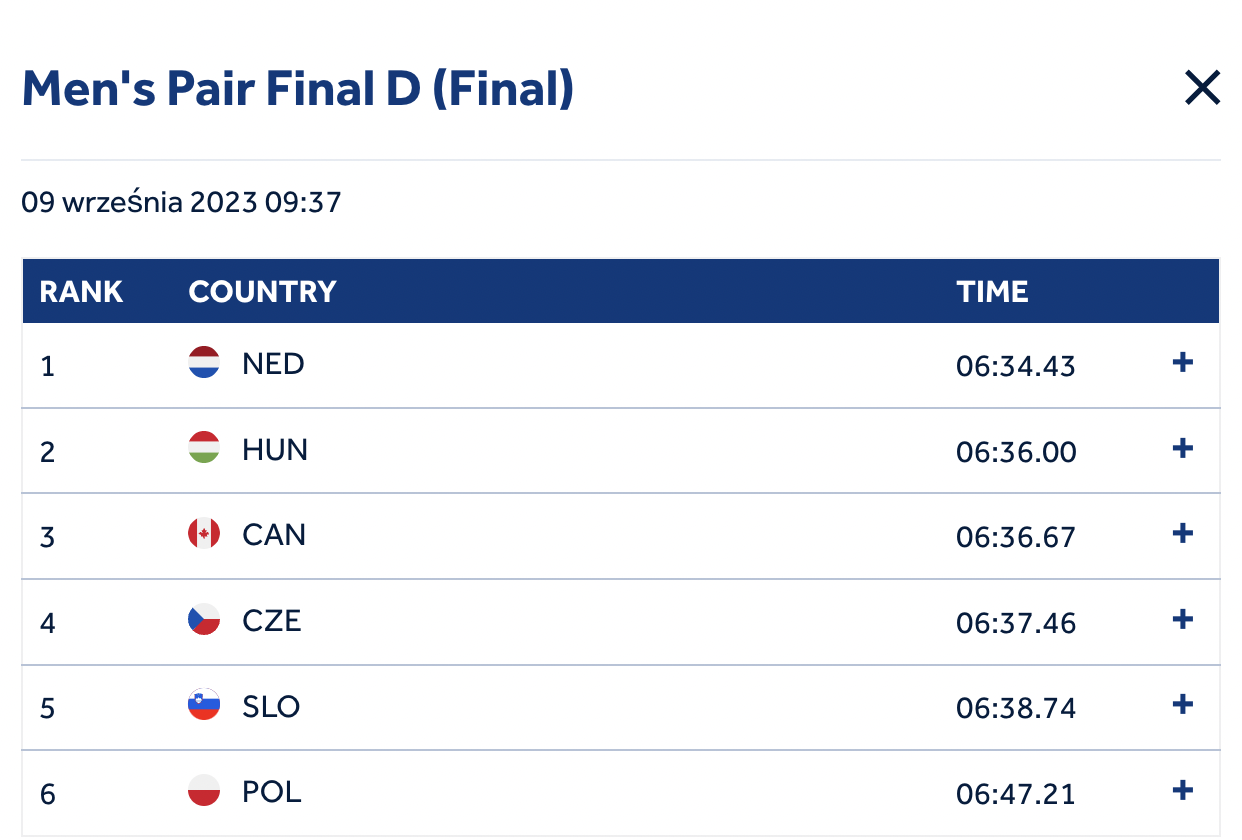Click the TIME column header
1242x840 pixels.
[992, 292]
